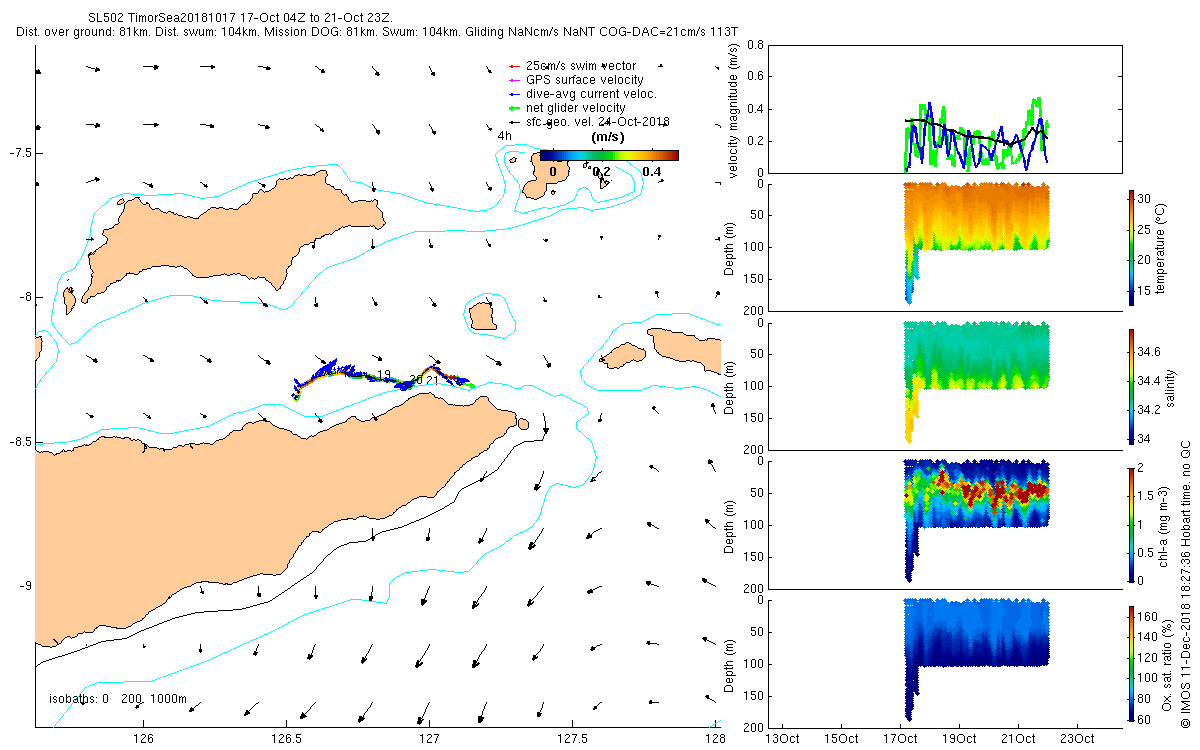Click the oxygen panel 'Depth (m)' label
Image resolution: width=1200 pixels, height=750 pixels.
730,663
